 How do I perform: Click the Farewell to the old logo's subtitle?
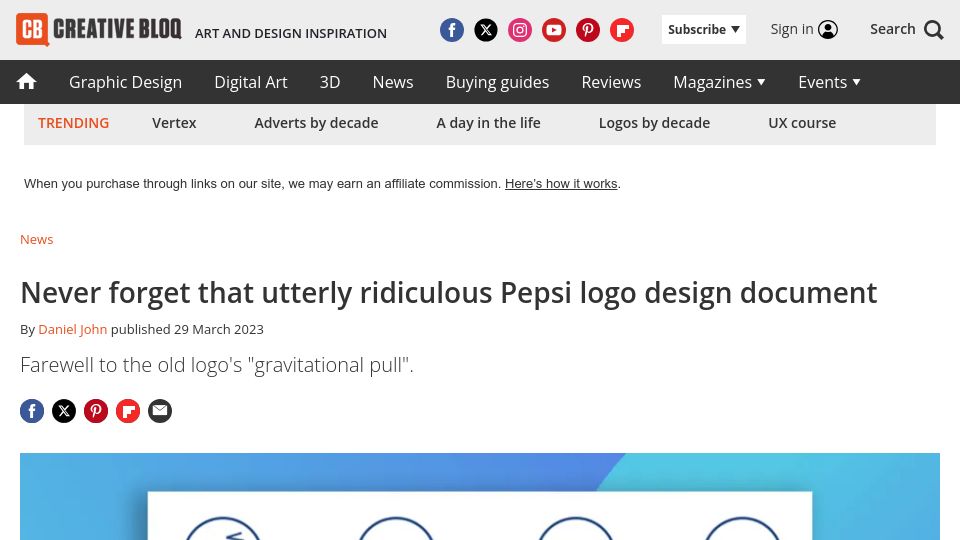coord(217,365)
